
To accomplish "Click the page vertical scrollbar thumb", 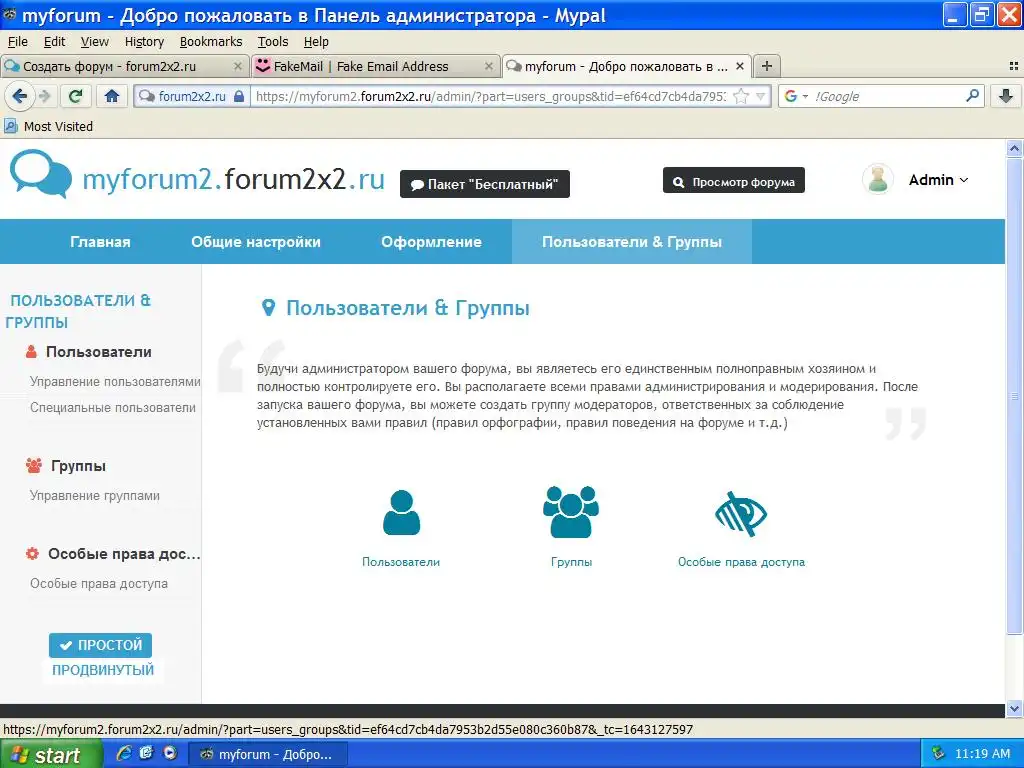I will tap(1014, 395).
